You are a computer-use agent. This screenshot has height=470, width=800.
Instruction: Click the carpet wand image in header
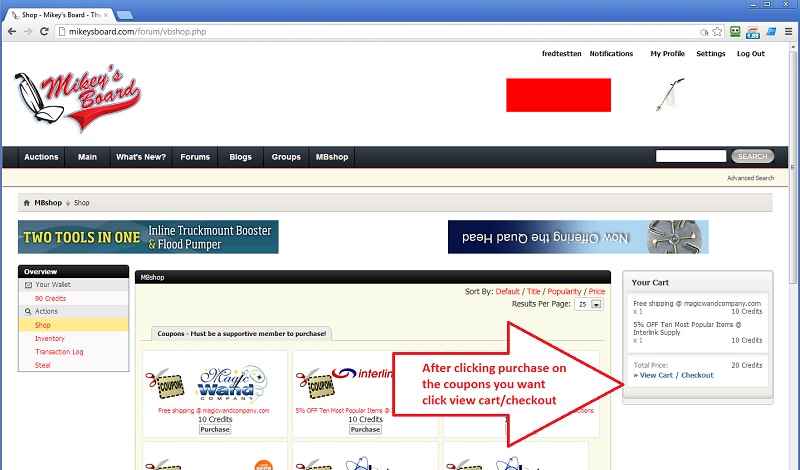point(670,95)
